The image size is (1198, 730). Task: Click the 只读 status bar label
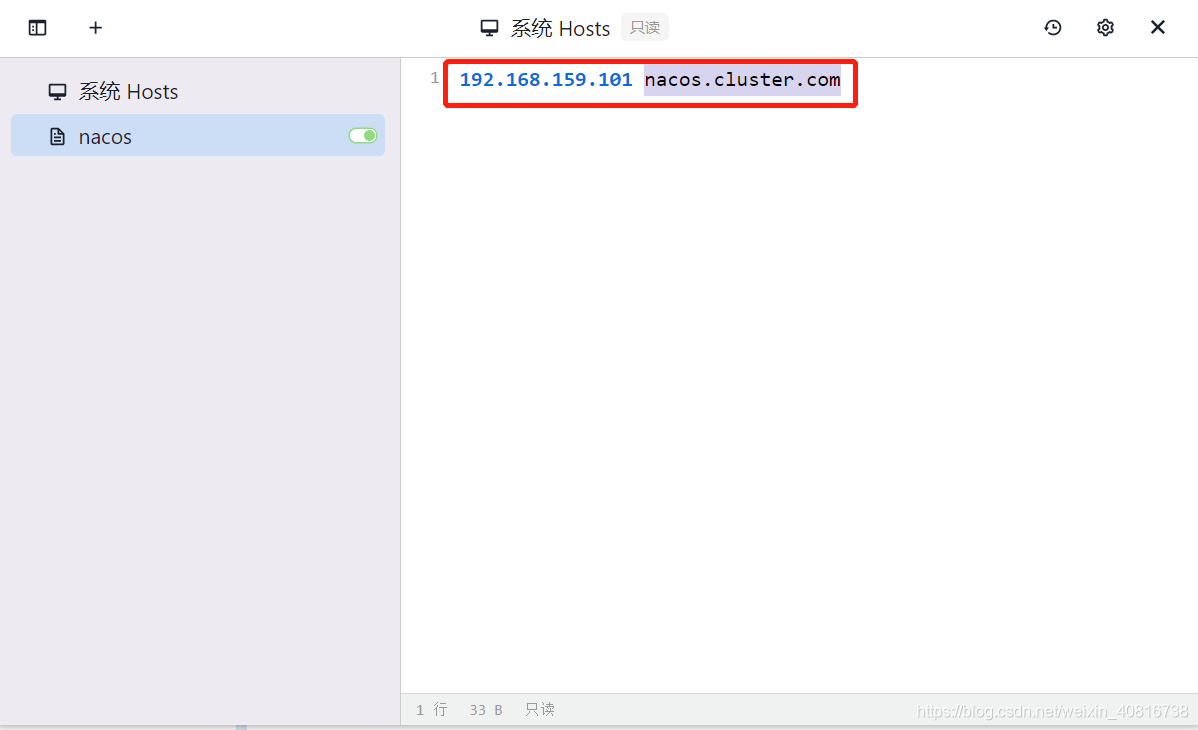539,710
